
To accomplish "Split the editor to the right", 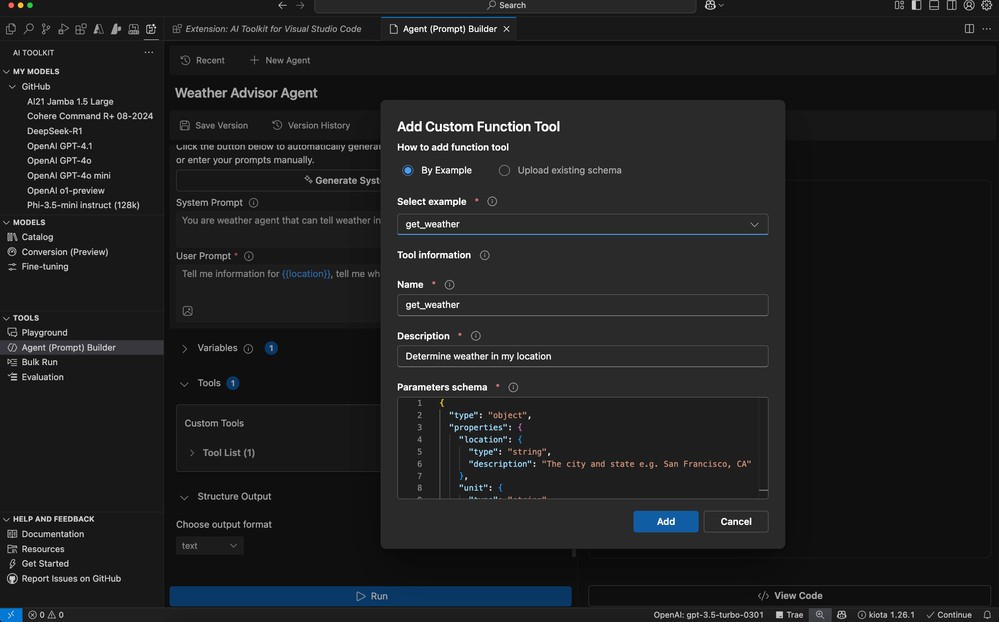I will coord(969,29).
